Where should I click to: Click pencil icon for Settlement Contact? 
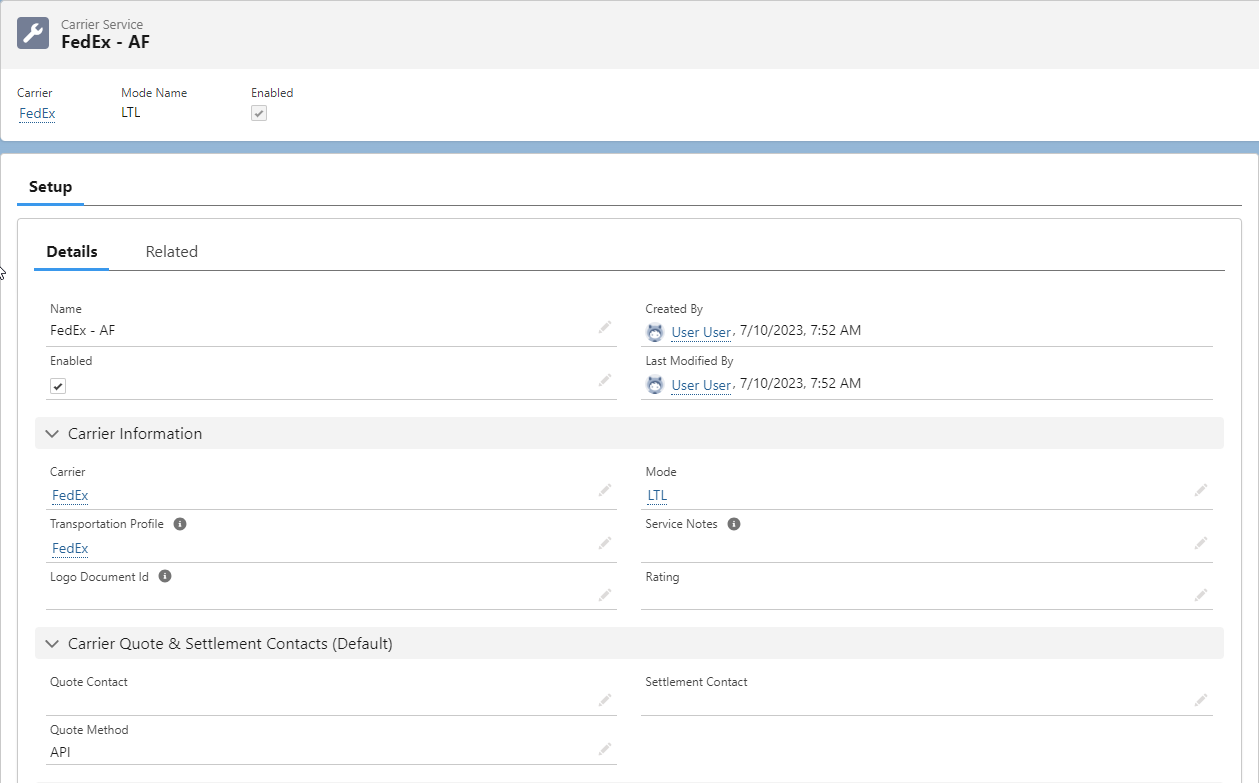[x=1201, y=700]
